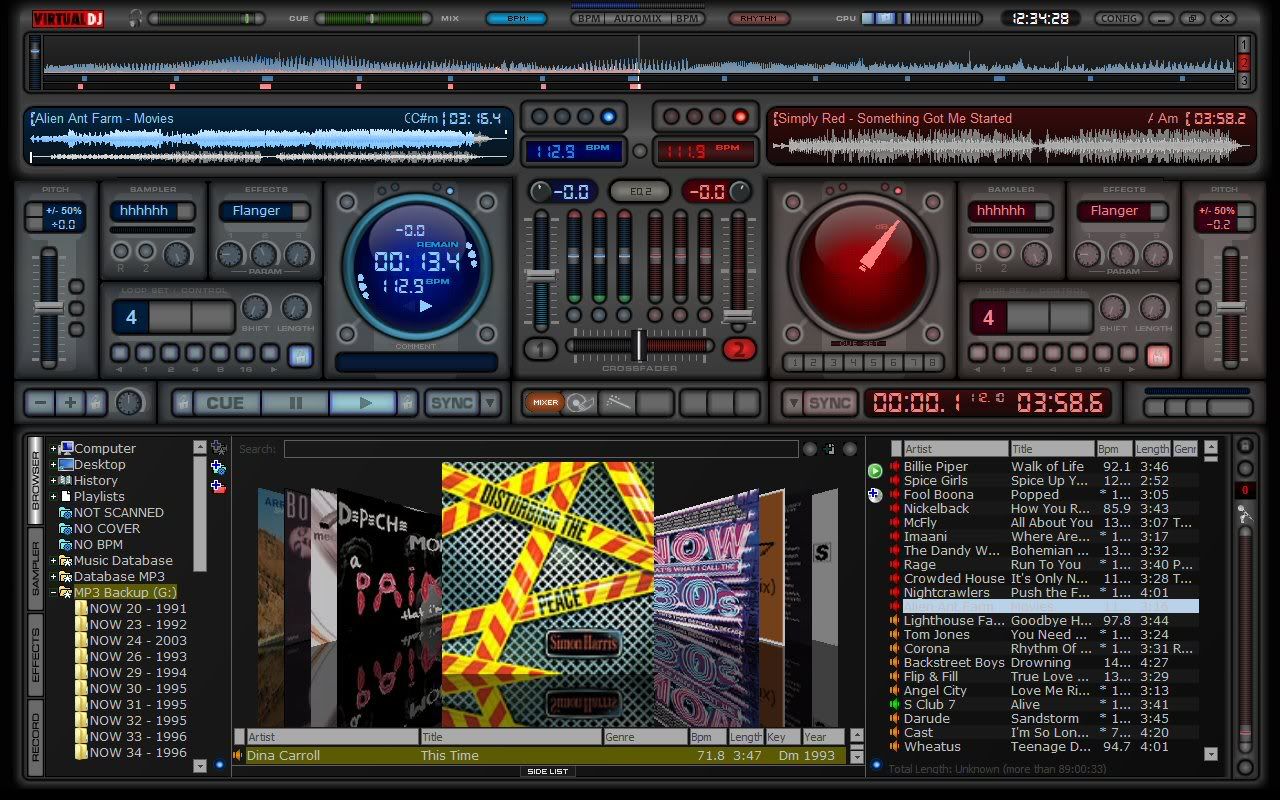Expand the Desktop tree node
The height and width of the screenshot is (800, 1280).
53,464
